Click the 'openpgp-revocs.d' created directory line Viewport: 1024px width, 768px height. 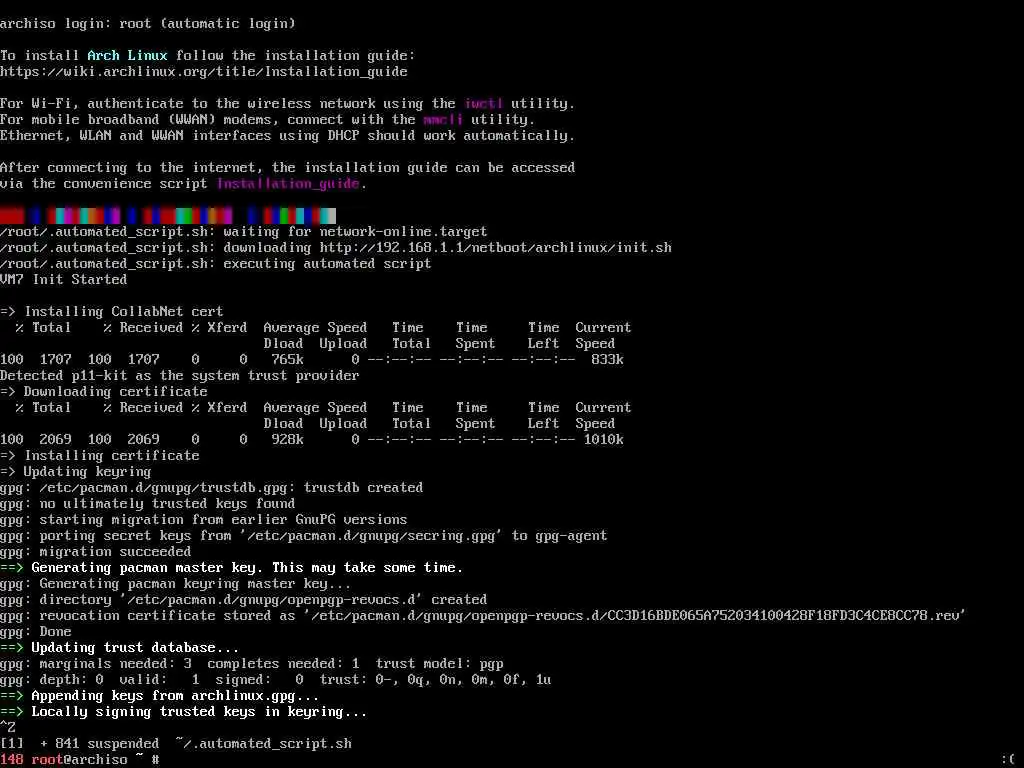coord(244,600)
